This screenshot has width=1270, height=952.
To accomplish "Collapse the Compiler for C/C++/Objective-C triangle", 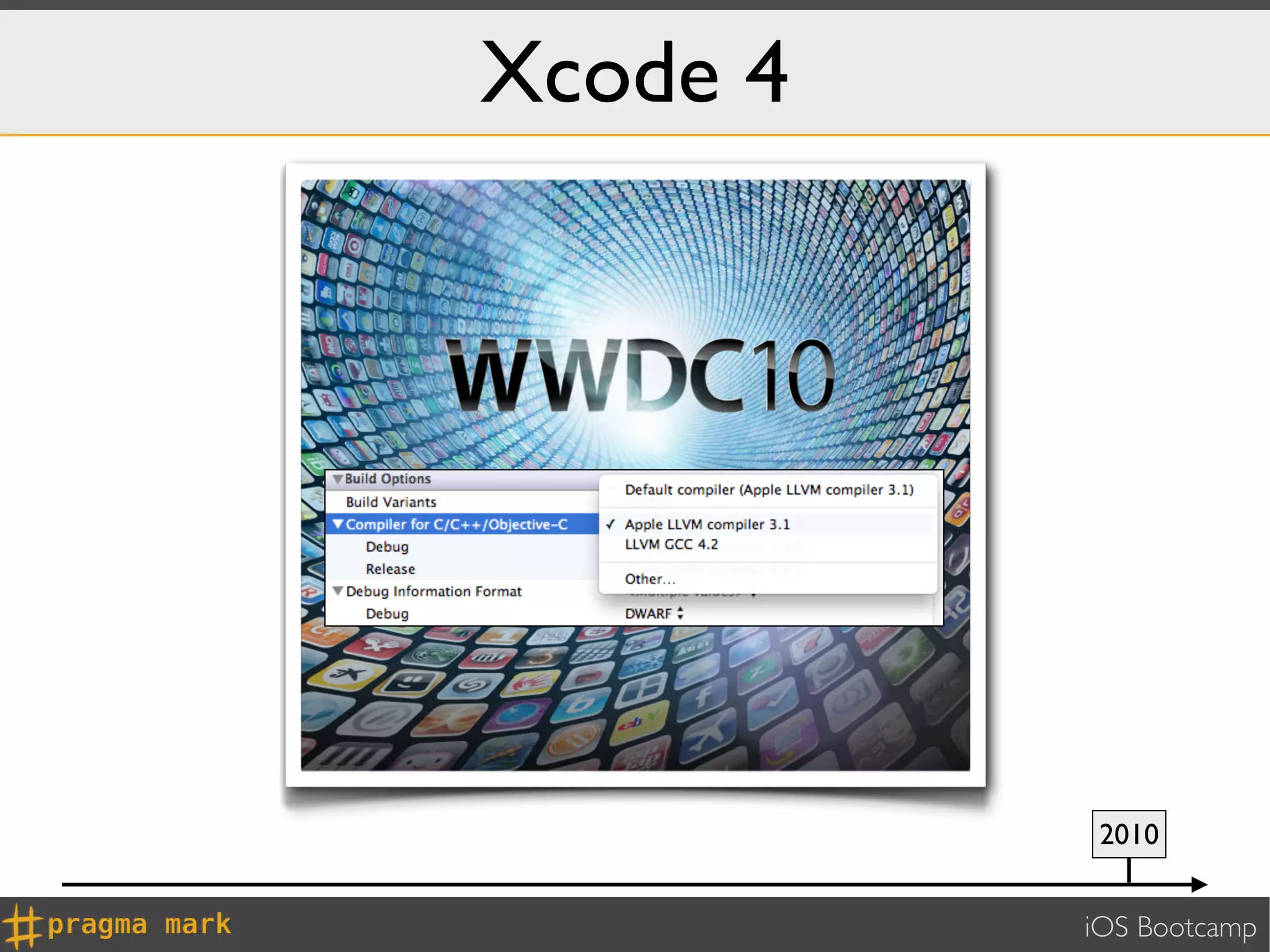I will [x=337, y=524].
